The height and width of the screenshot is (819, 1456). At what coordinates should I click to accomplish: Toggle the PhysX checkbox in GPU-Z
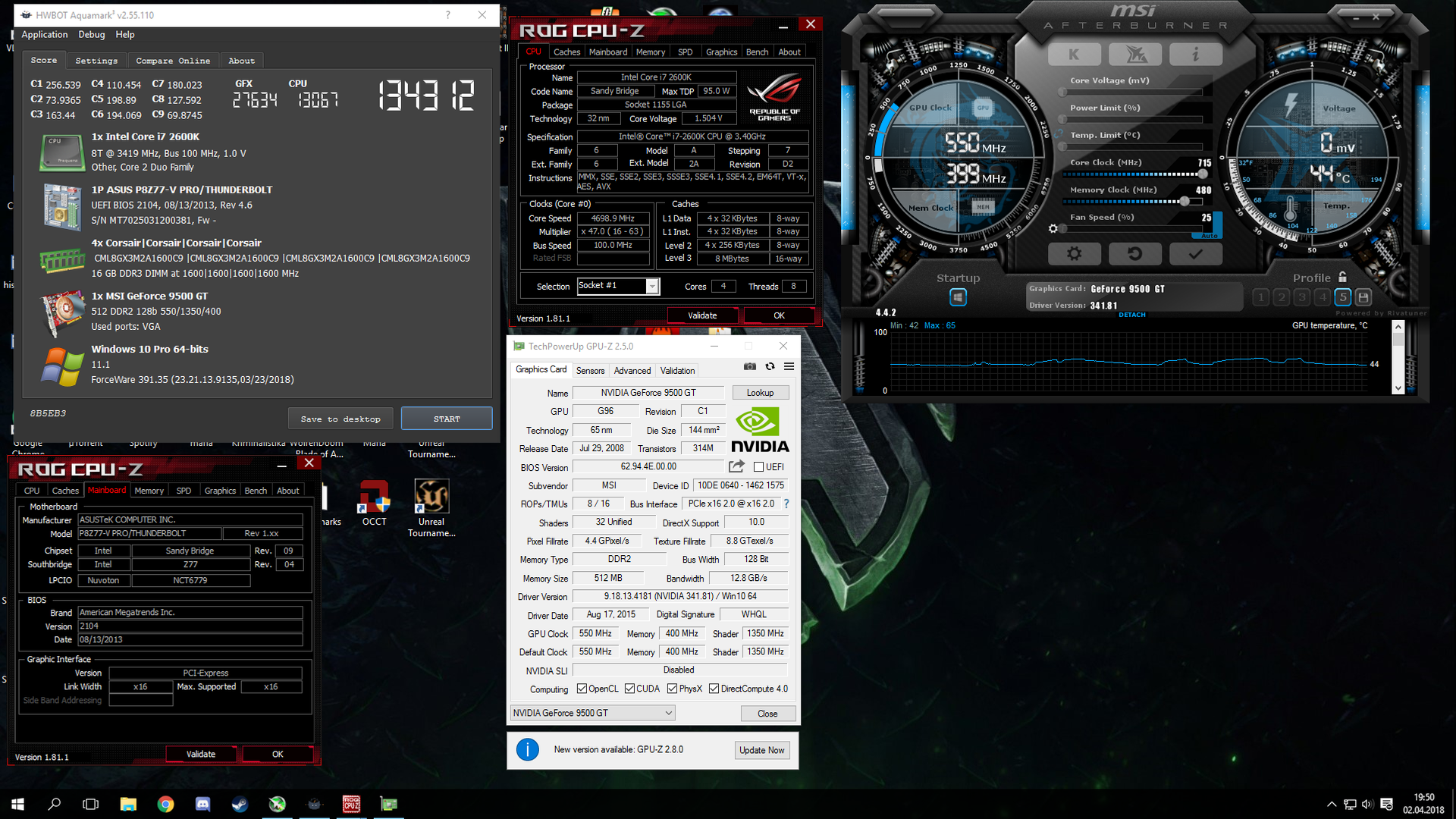point(672,689)
